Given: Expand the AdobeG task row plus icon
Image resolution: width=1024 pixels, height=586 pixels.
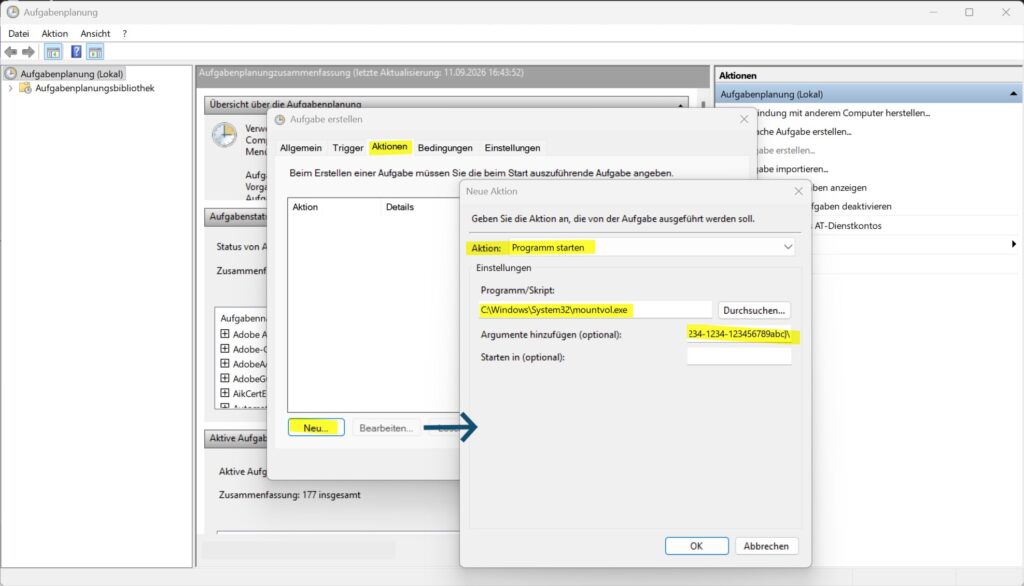Looking at the screenshot, I should click(225, 378).
